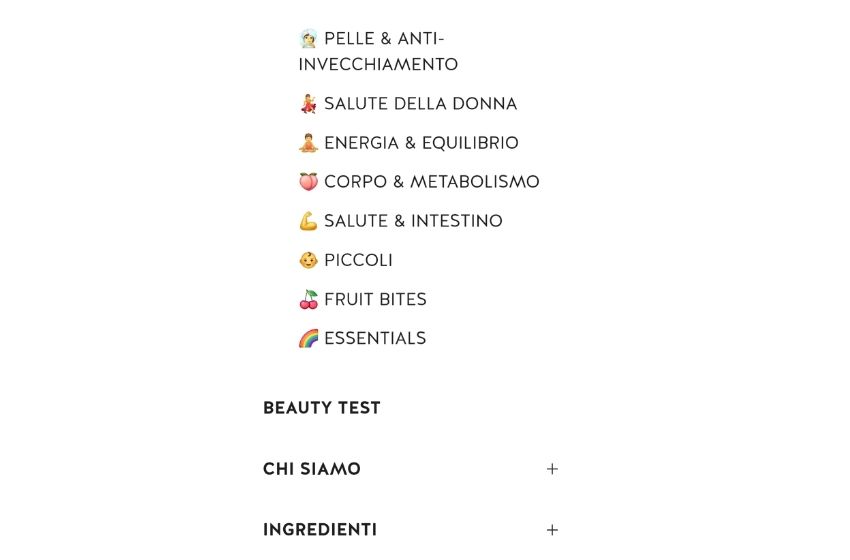
Task: Open the Ingredienti menu section
Action: click(320, 530)
